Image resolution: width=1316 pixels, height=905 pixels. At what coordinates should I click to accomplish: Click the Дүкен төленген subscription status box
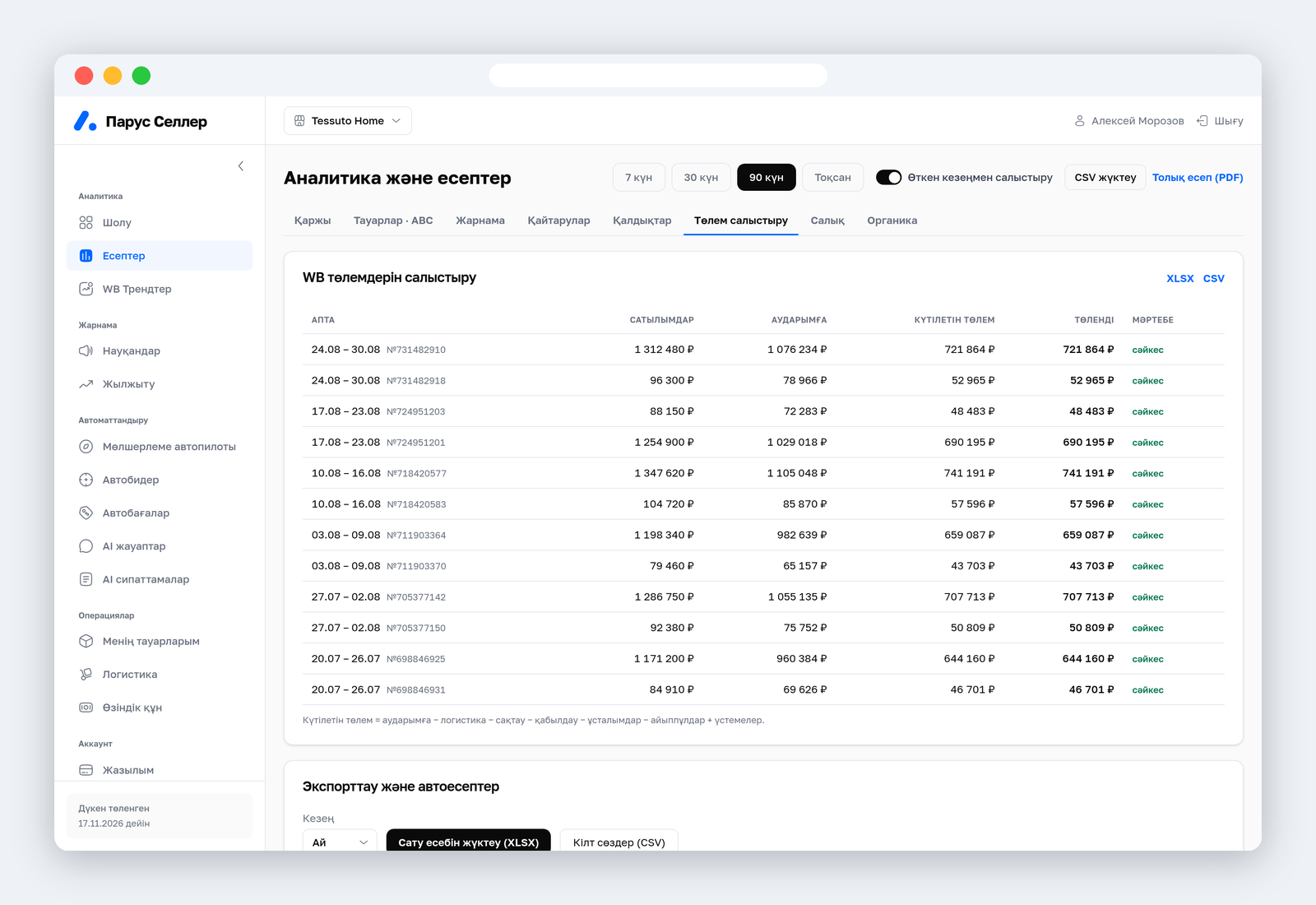[160, 816]
